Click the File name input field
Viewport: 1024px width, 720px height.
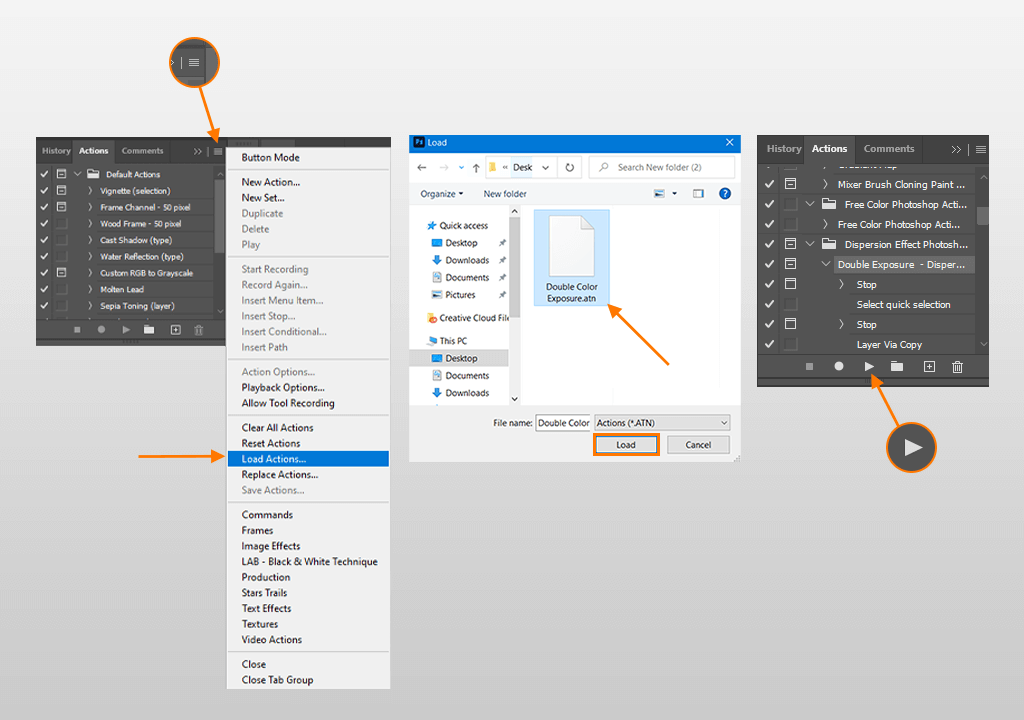[x=563, y=423]
